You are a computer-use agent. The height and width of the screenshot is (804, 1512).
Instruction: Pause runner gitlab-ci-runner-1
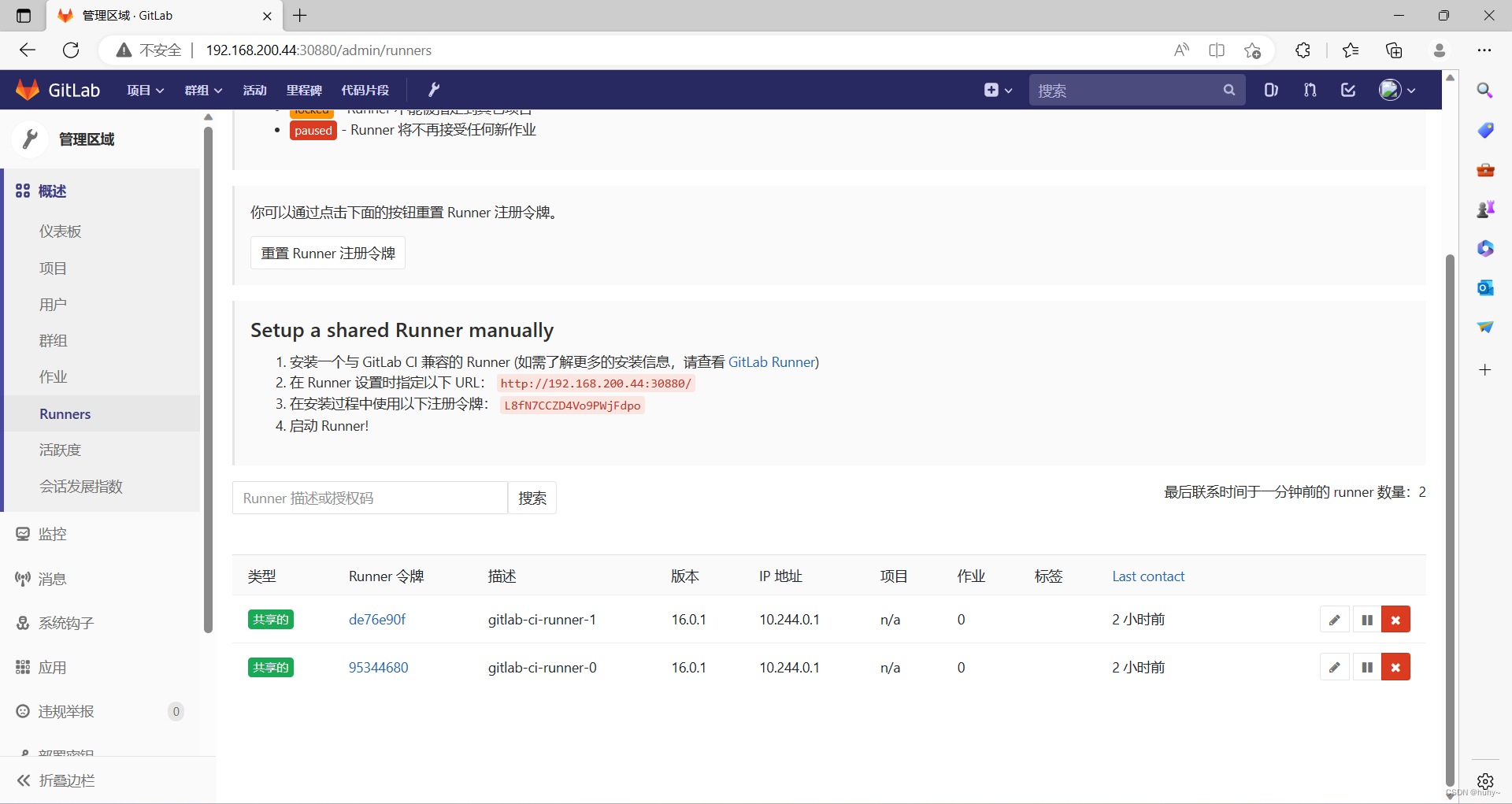(1367, 620)
